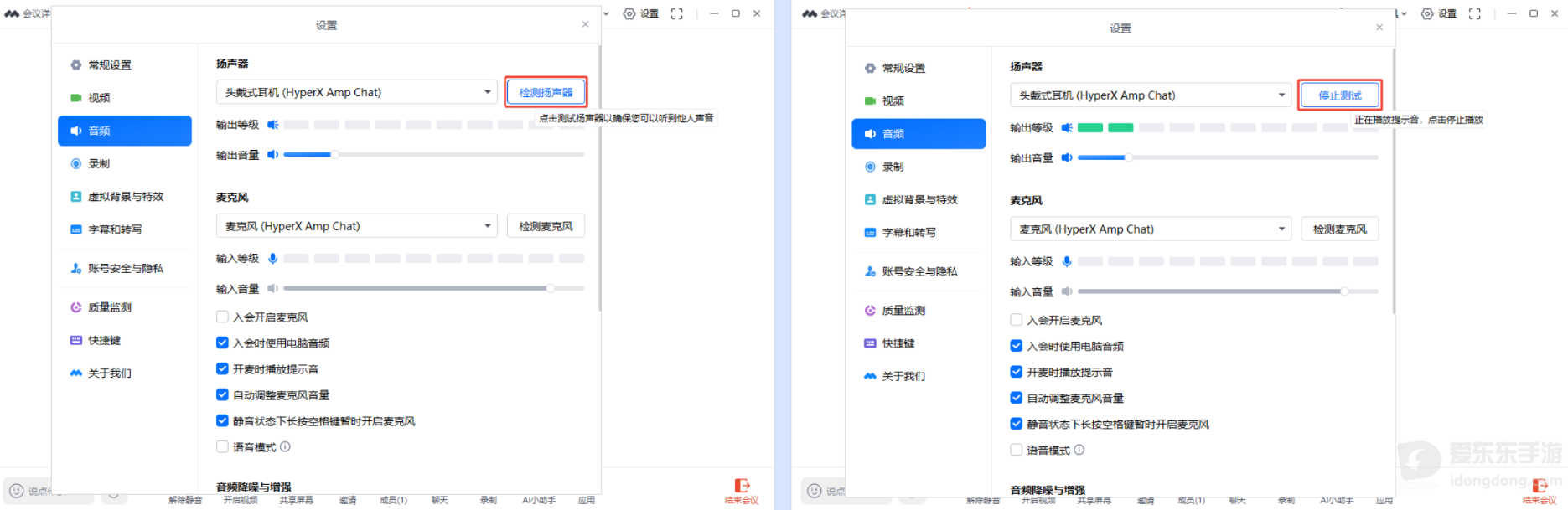Click microphone icon beside 输入等级 in left dialog

[x=272, y=259]
